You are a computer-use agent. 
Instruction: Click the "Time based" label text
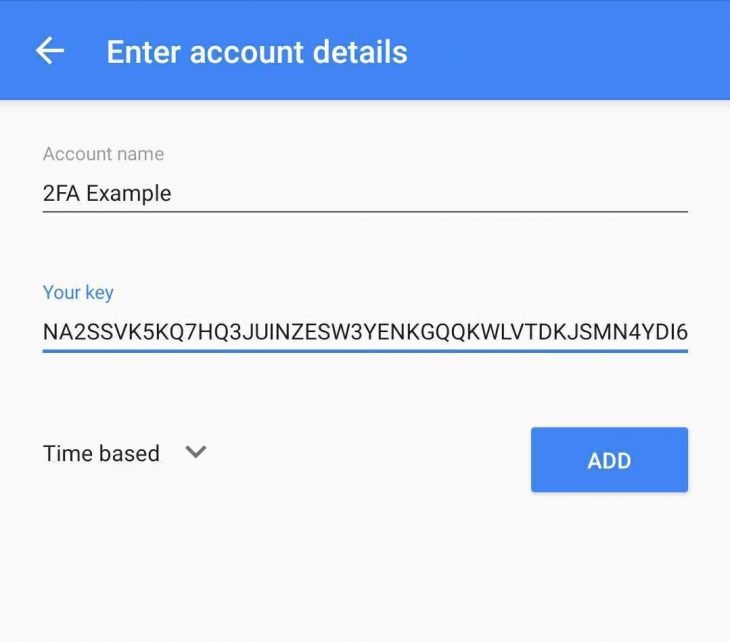(101, 453)
